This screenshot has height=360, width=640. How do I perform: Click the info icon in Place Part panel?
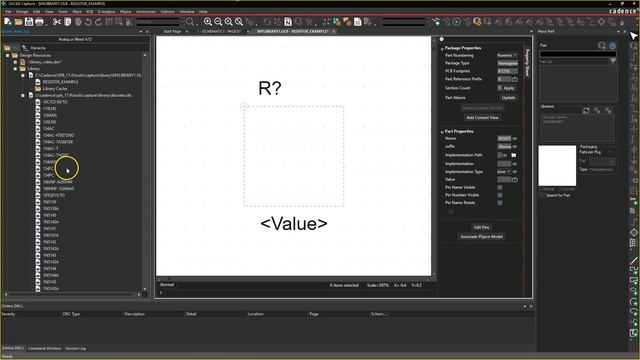point(613,46)
